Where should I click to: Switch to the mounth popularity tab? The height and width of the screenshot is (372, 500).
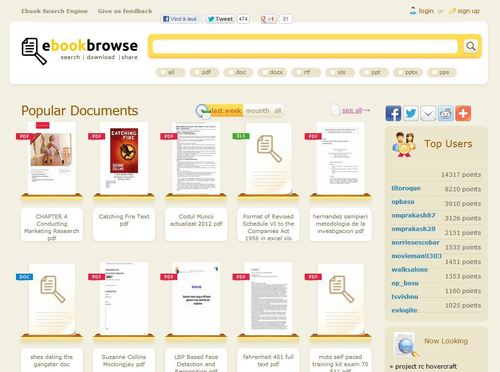pyautogui.click(x=257, y=111)
